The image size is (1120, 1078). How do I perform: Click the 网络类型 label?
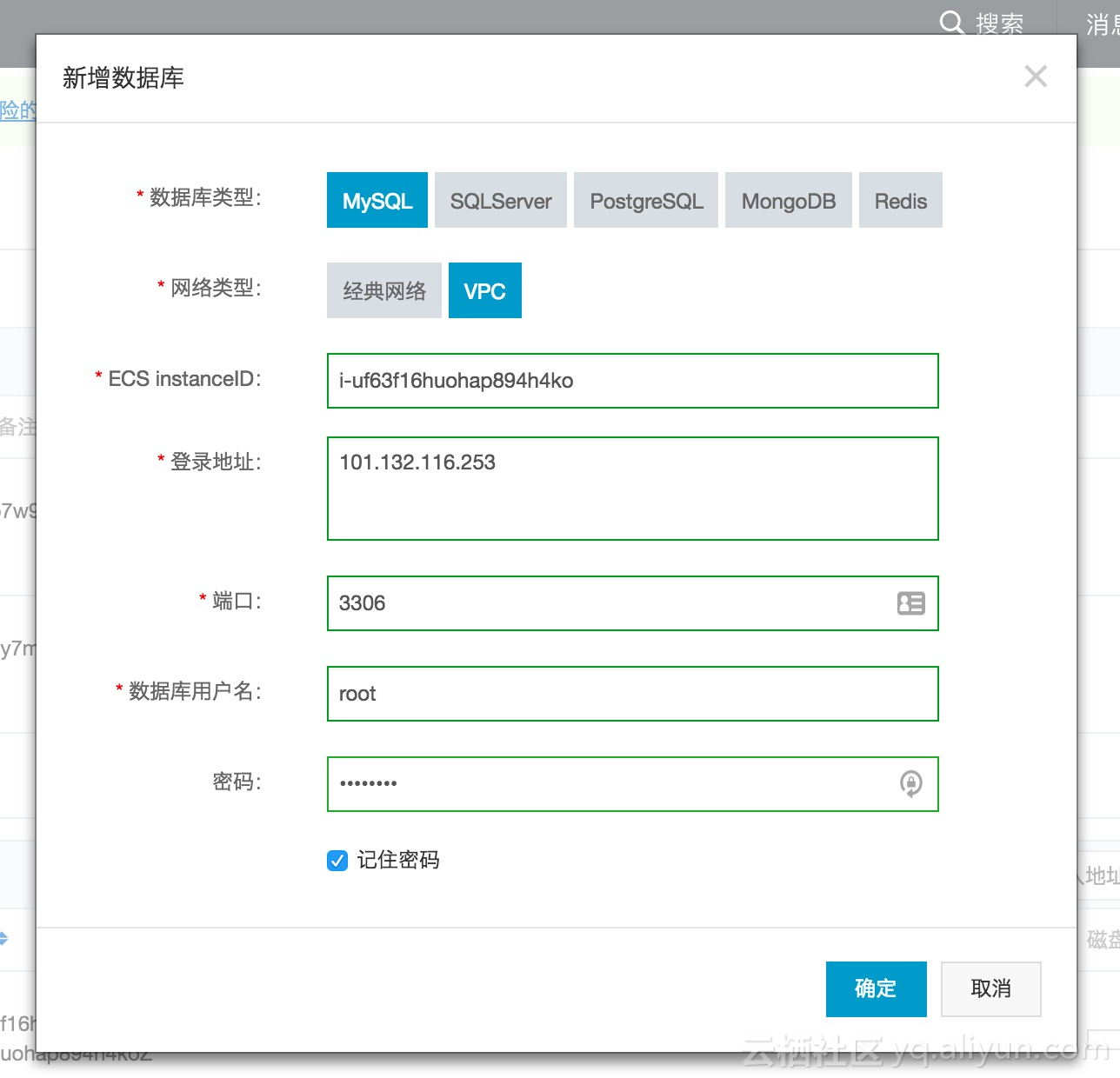(x=216, y=288)
